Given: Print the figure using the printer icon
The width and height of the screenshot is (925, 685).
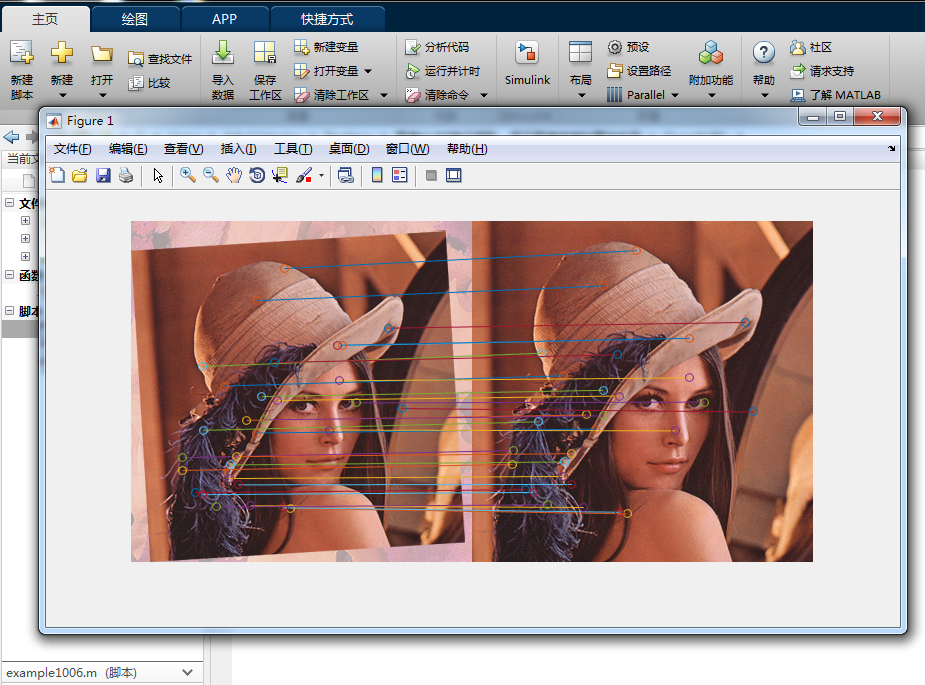Looking at the screenshot, I should pyautogui.click(x=126, y=175).
